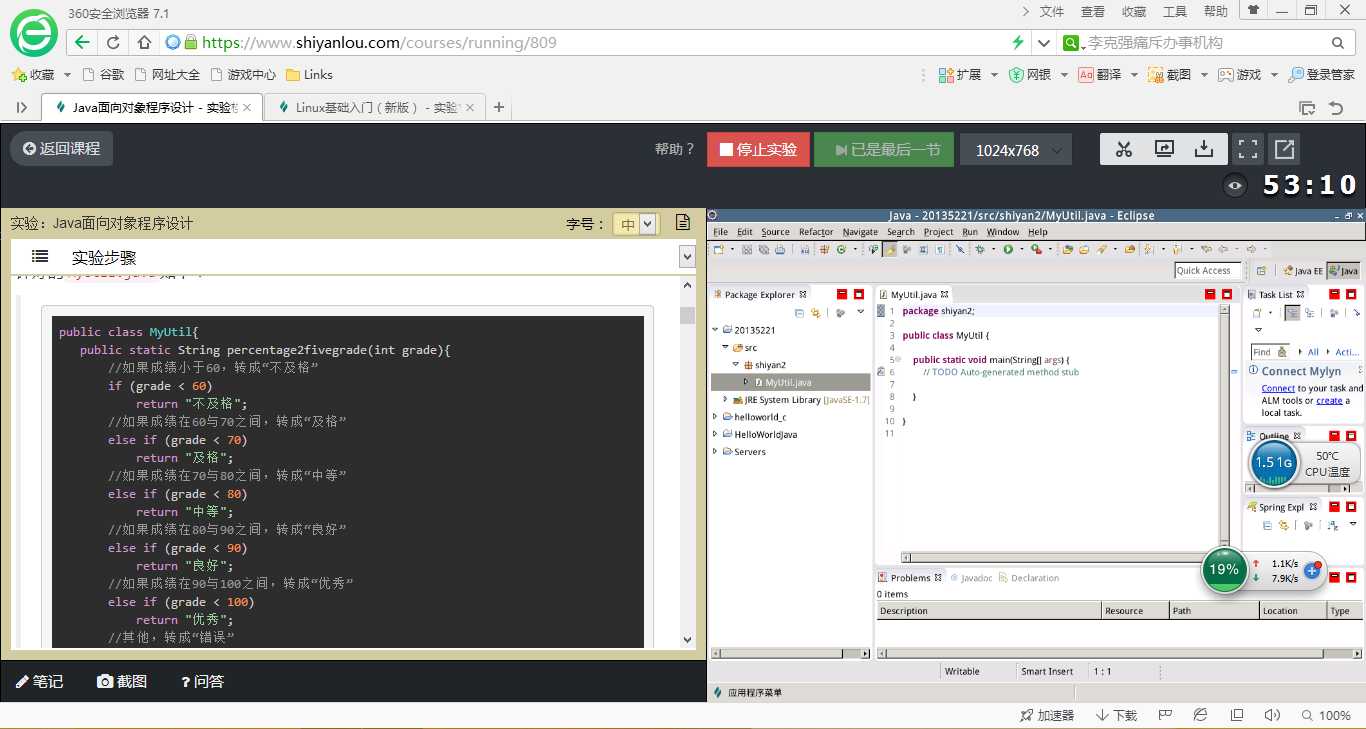Click the 帮助？ help link
This screenshot has width=1366, height=729.
click(x=674, y=149)
